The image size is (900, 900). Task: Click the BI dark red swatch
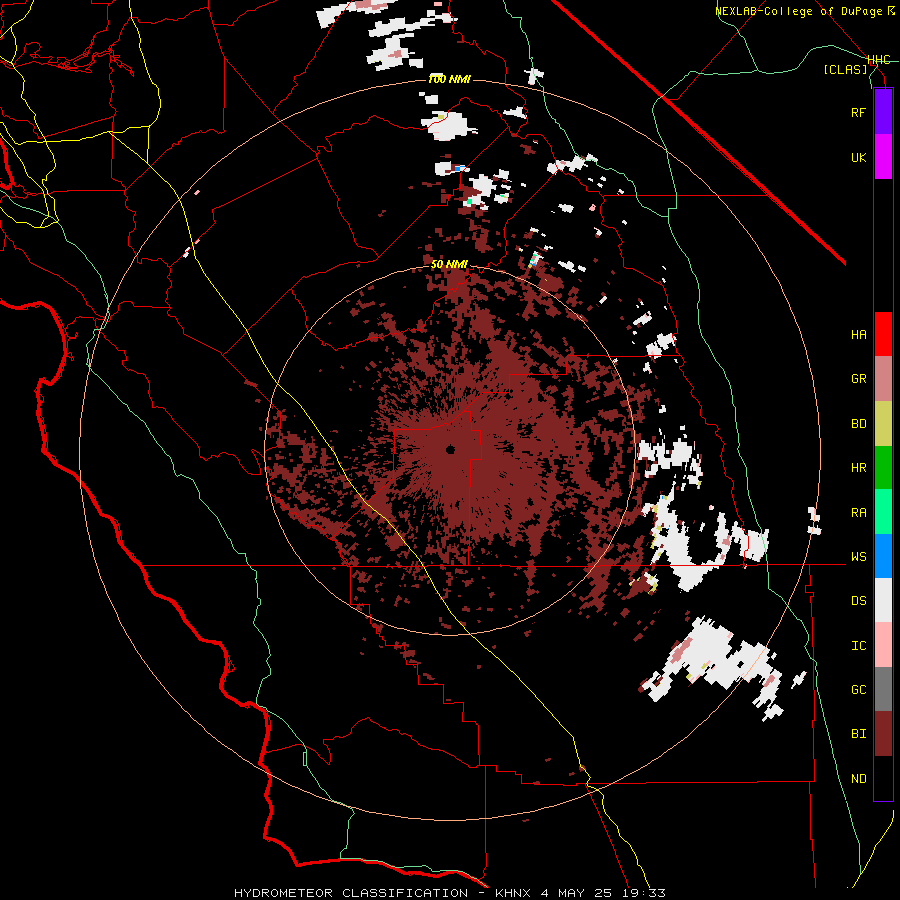coord(883,734)
